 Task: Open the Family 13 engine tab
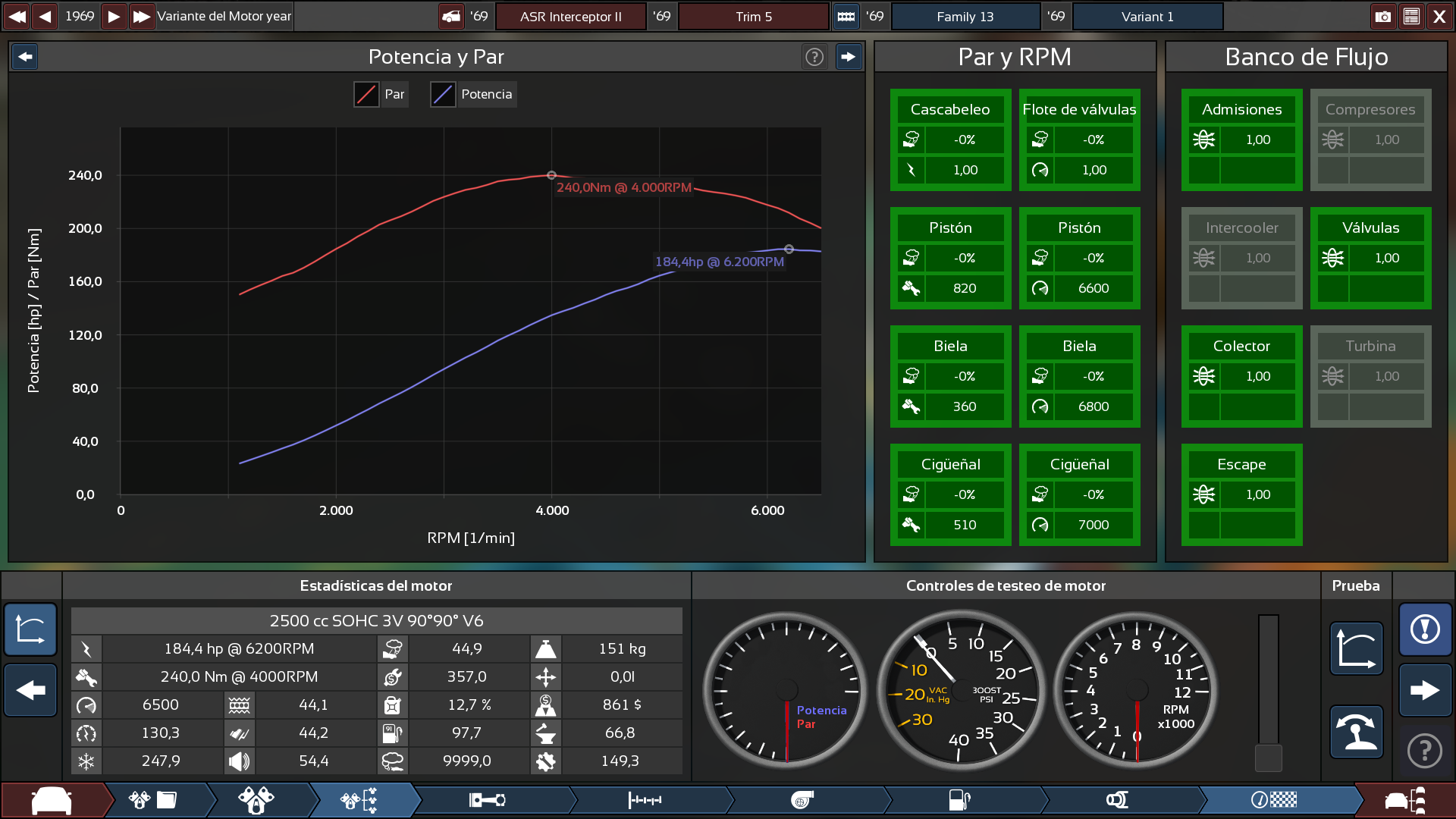pos(965,16)
